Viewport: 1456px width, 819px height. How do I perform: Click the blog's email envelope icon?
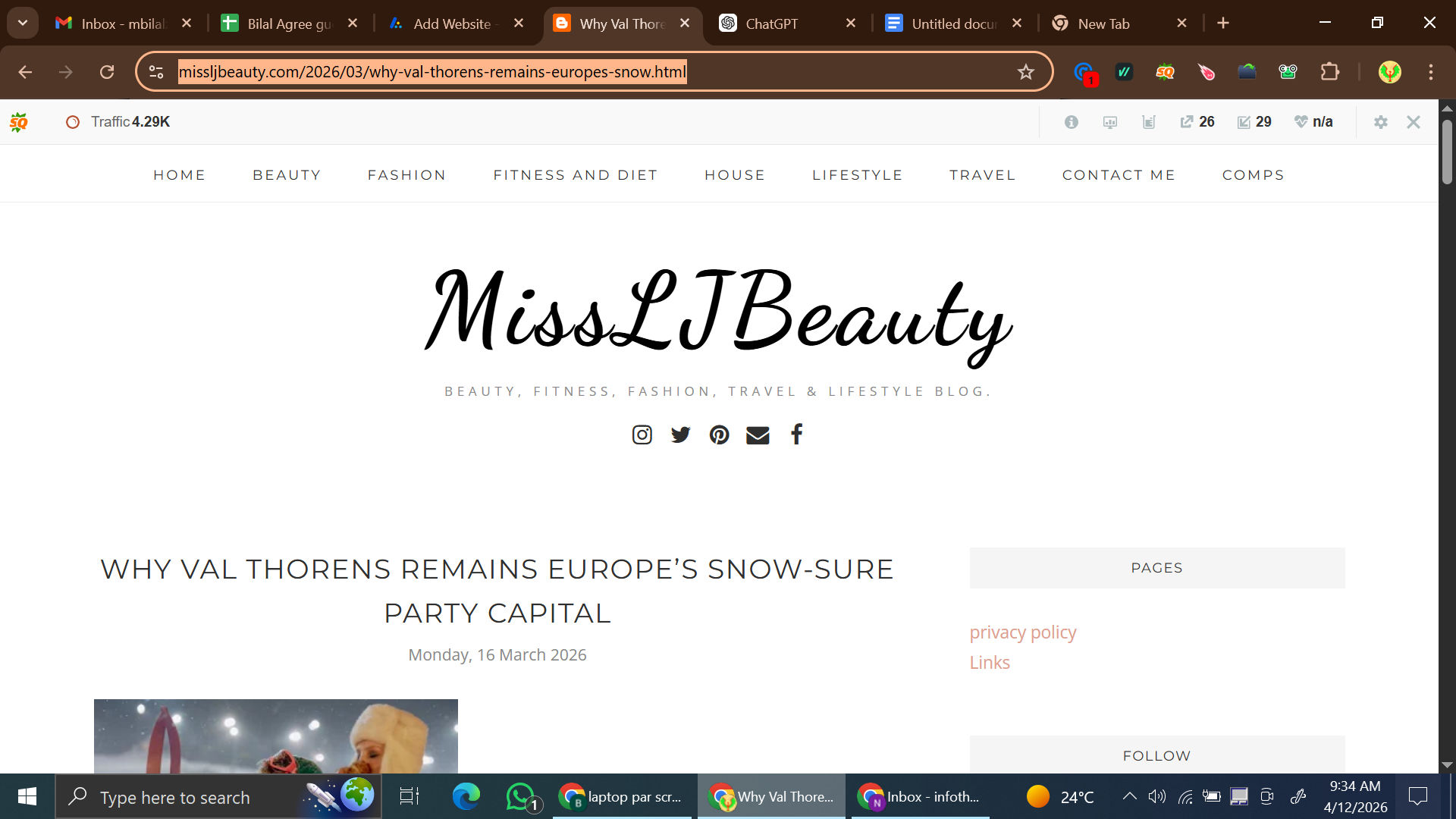click(758, 435)
